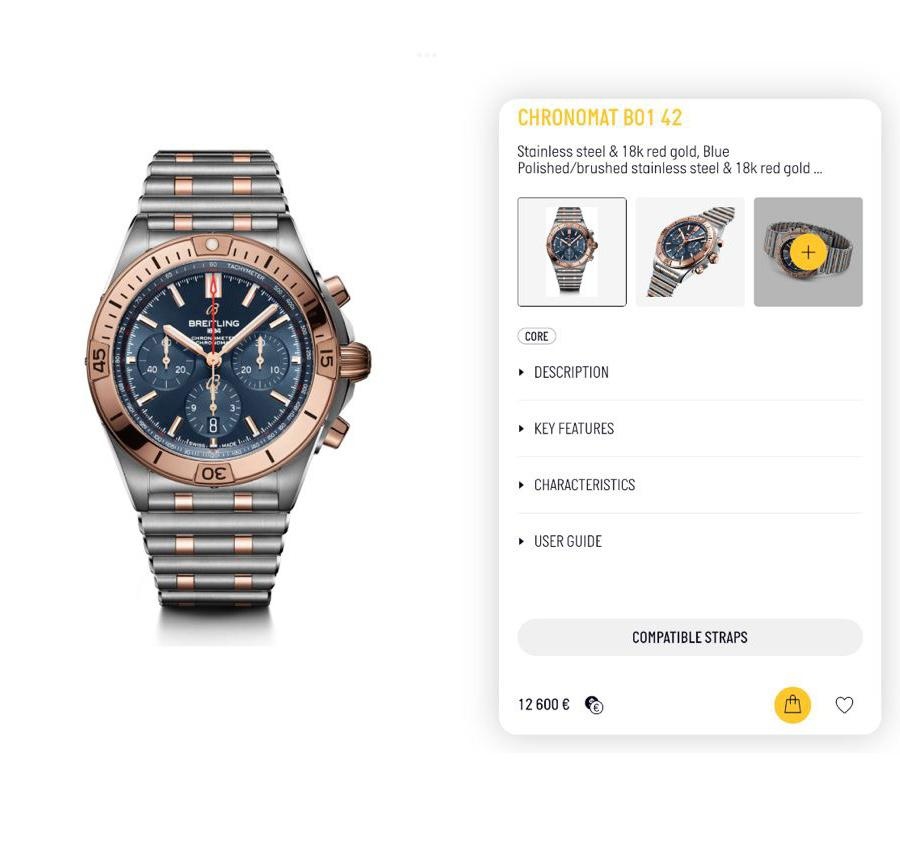Open the Chronomat B01 42 title
This screenshot has height=845, width=900.
coord(600,118)
